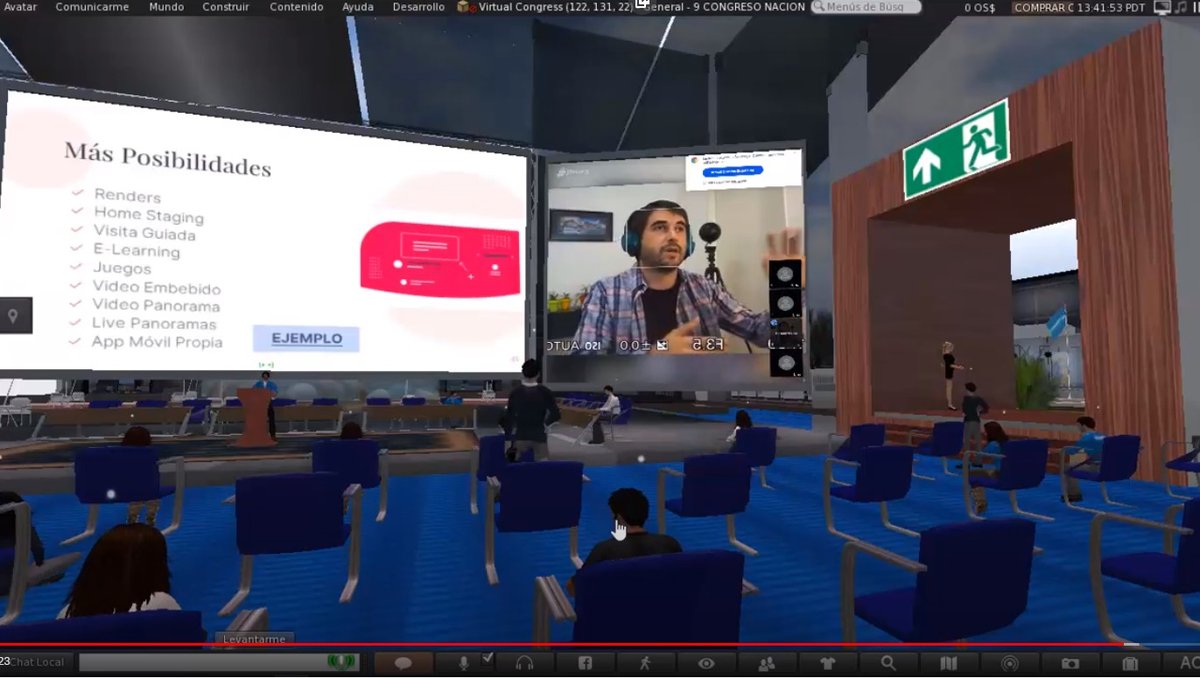Click the 'Juegos' slide item
The image size is (1200, 678).
[x=122, y=268]
